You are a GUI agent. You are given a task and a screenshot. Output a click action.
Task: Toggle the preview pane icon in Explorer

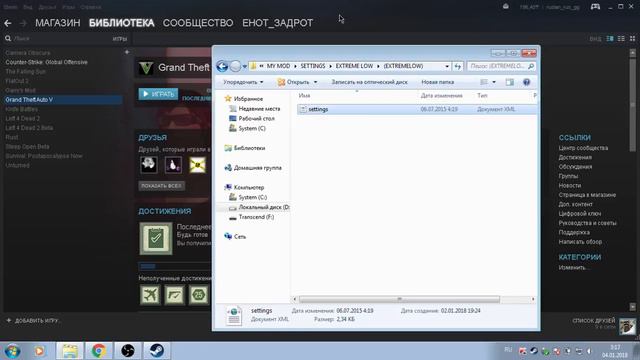click(509, 82)
